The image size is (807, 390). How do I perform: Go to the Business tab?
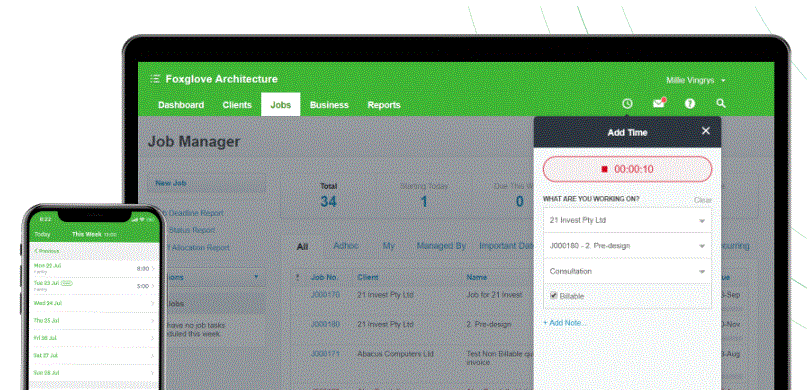coord(329,104)
